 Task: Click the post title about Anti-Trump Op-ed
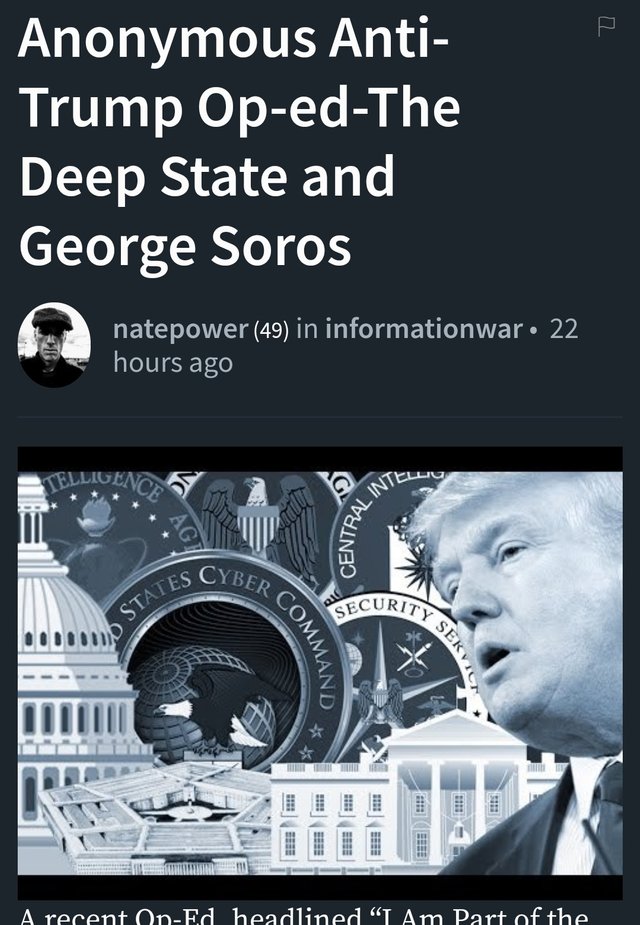tap(239, 142)
